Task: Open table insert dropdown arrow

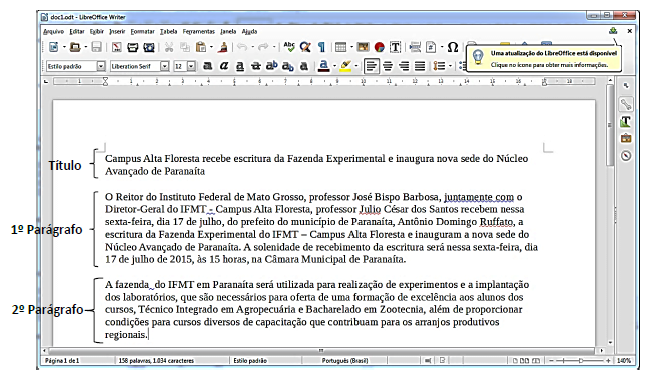Action: 351,47
